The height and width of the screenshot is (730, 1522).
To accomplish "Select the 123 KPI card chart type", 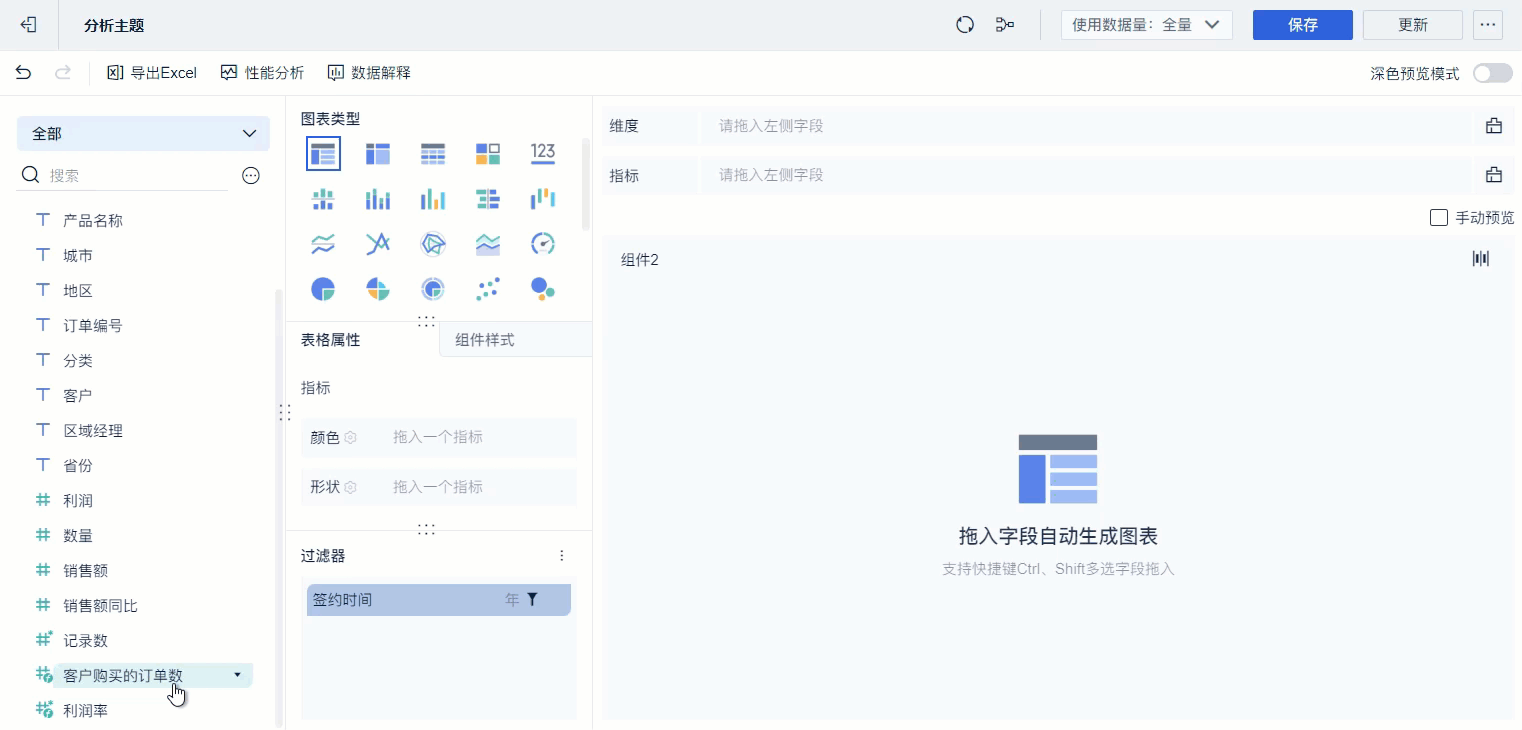I will [x=543, y=153].
